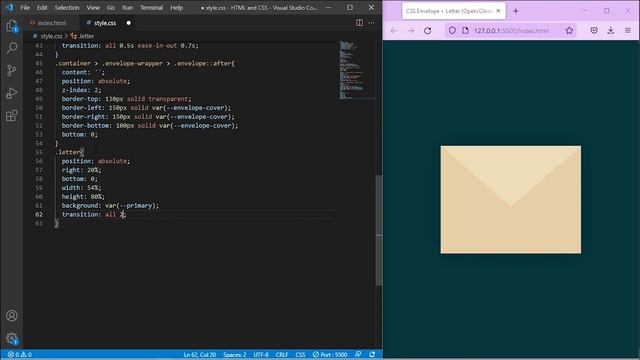
Task: Click 'background: var(--primary);' line
Action: click(110, 205)
